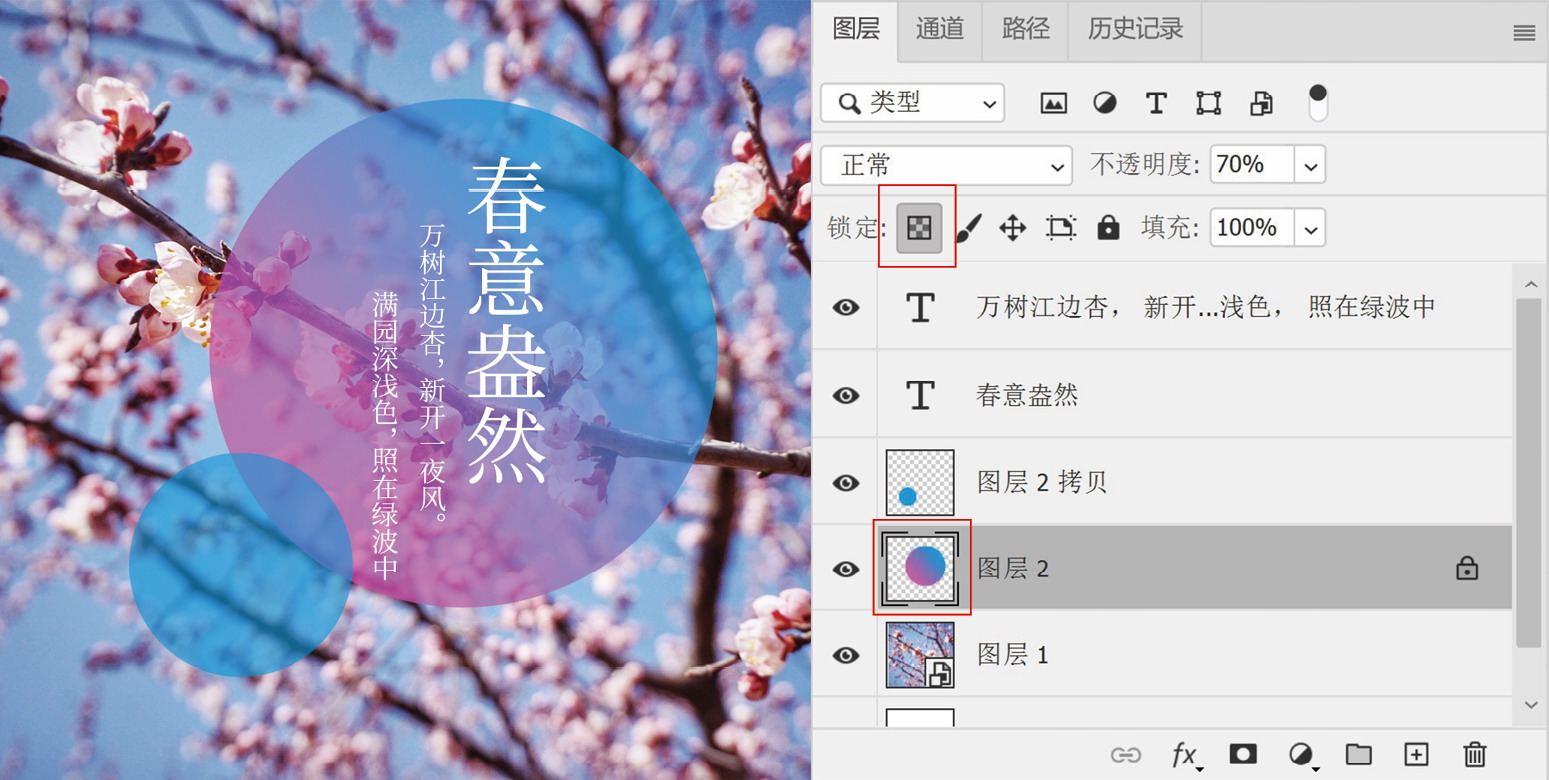Switch to the 路径 tab
The image size is (1549, 780).
pos(1025,29)
